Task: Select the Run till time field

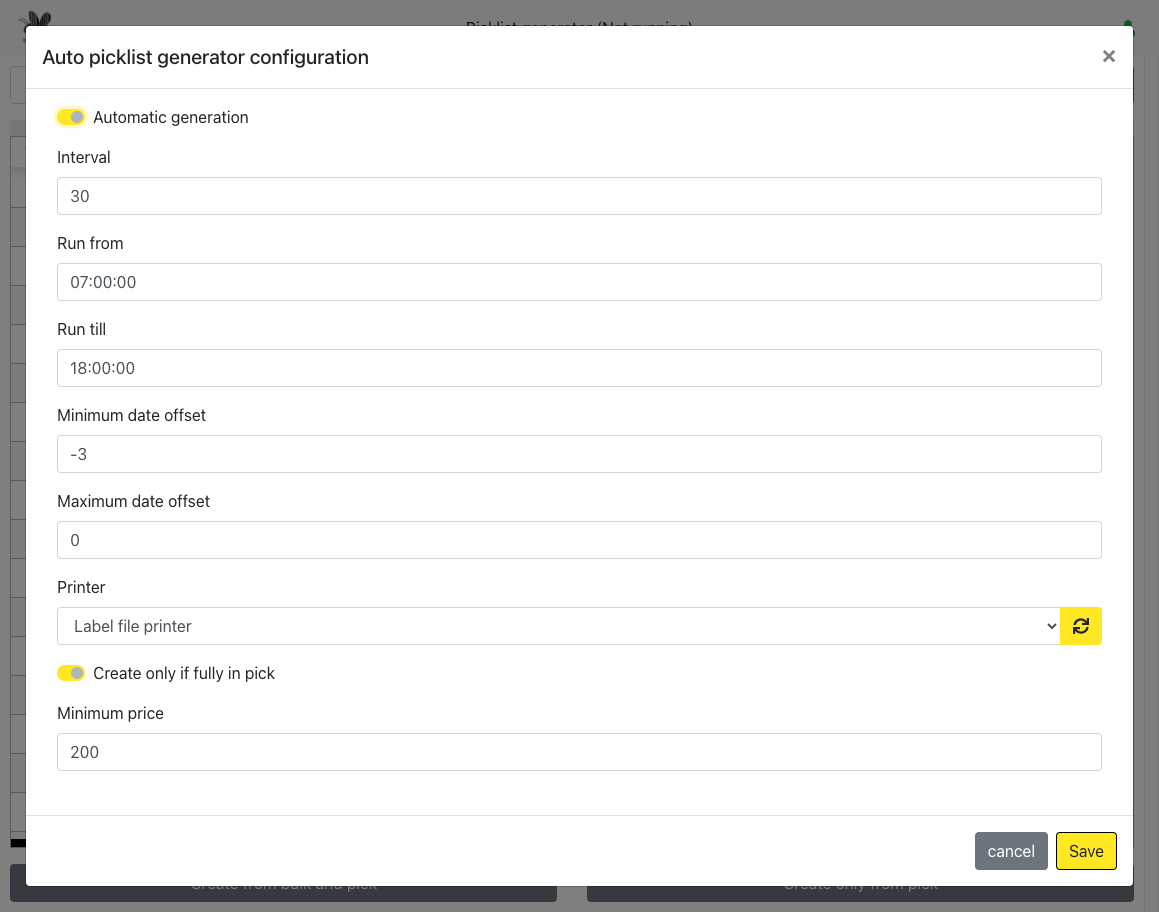Action: 579,368
